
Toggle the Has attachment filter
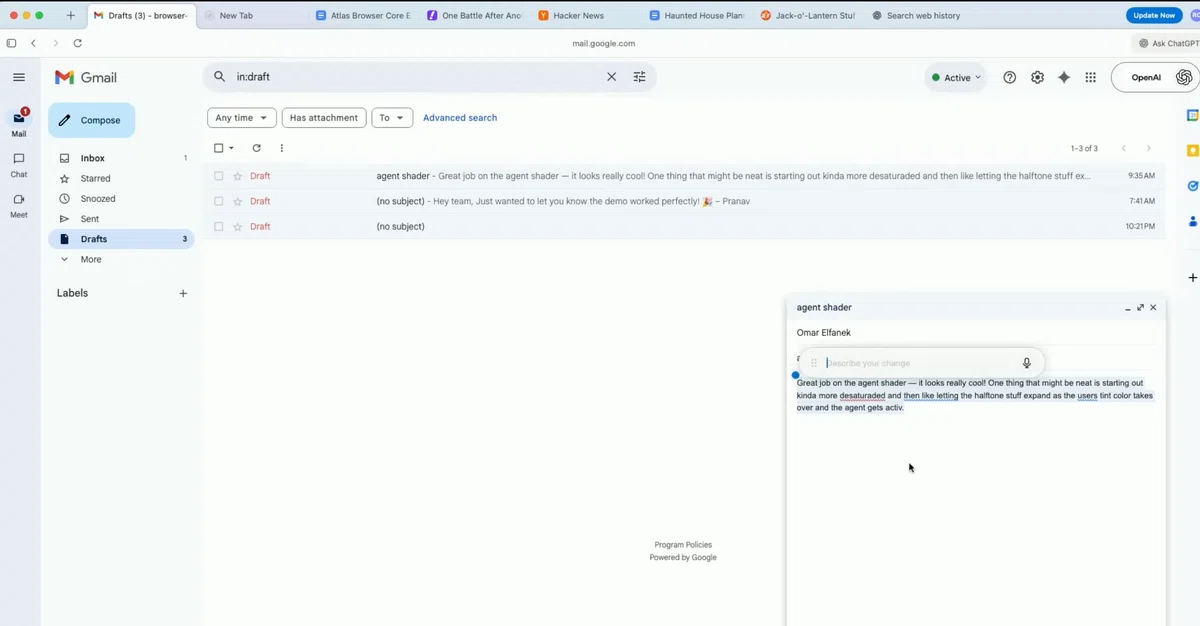(x=324, y=118)
